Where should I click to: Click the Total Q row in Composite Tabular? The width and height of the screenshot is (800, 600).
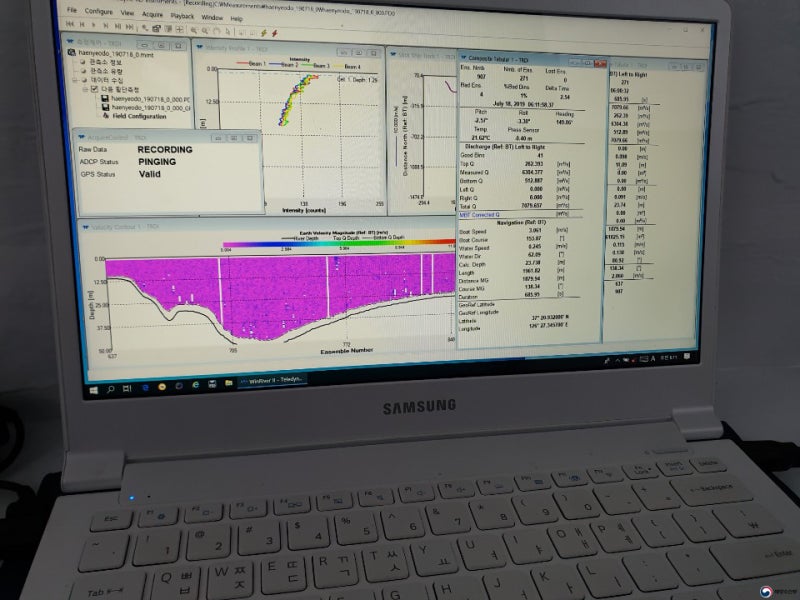click(x=514, y=206)
